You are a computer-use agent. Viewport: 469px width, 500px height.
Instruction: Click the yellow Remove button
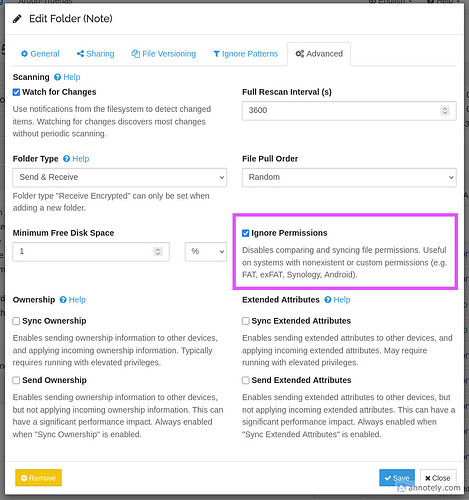tap(38, 478)
